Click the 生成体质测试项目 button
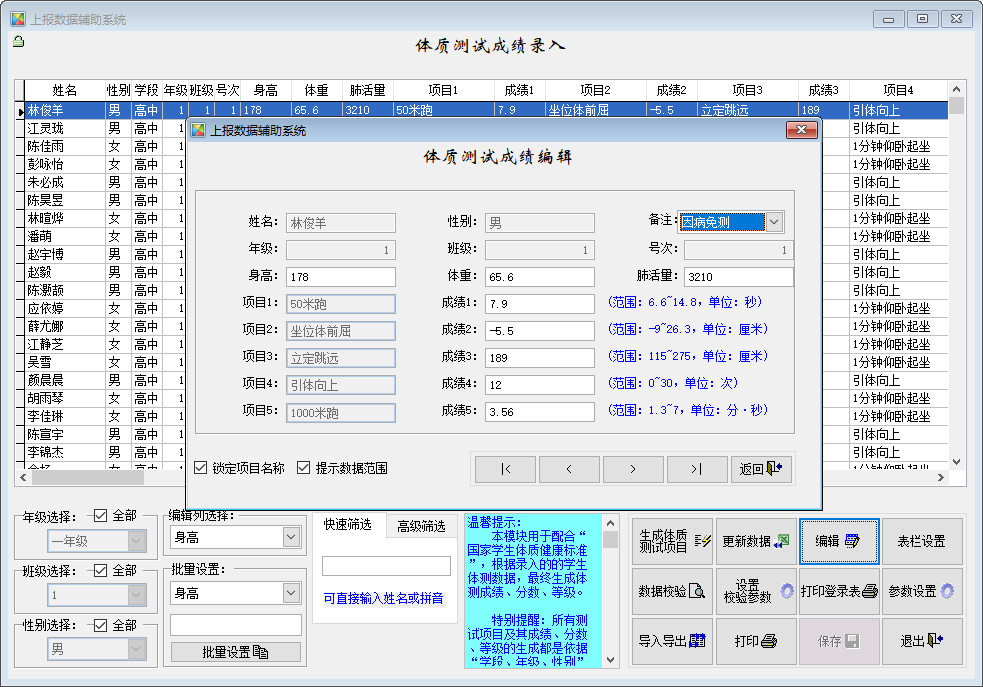The height and width of the screenshot is (687, 983). point(673,541)
